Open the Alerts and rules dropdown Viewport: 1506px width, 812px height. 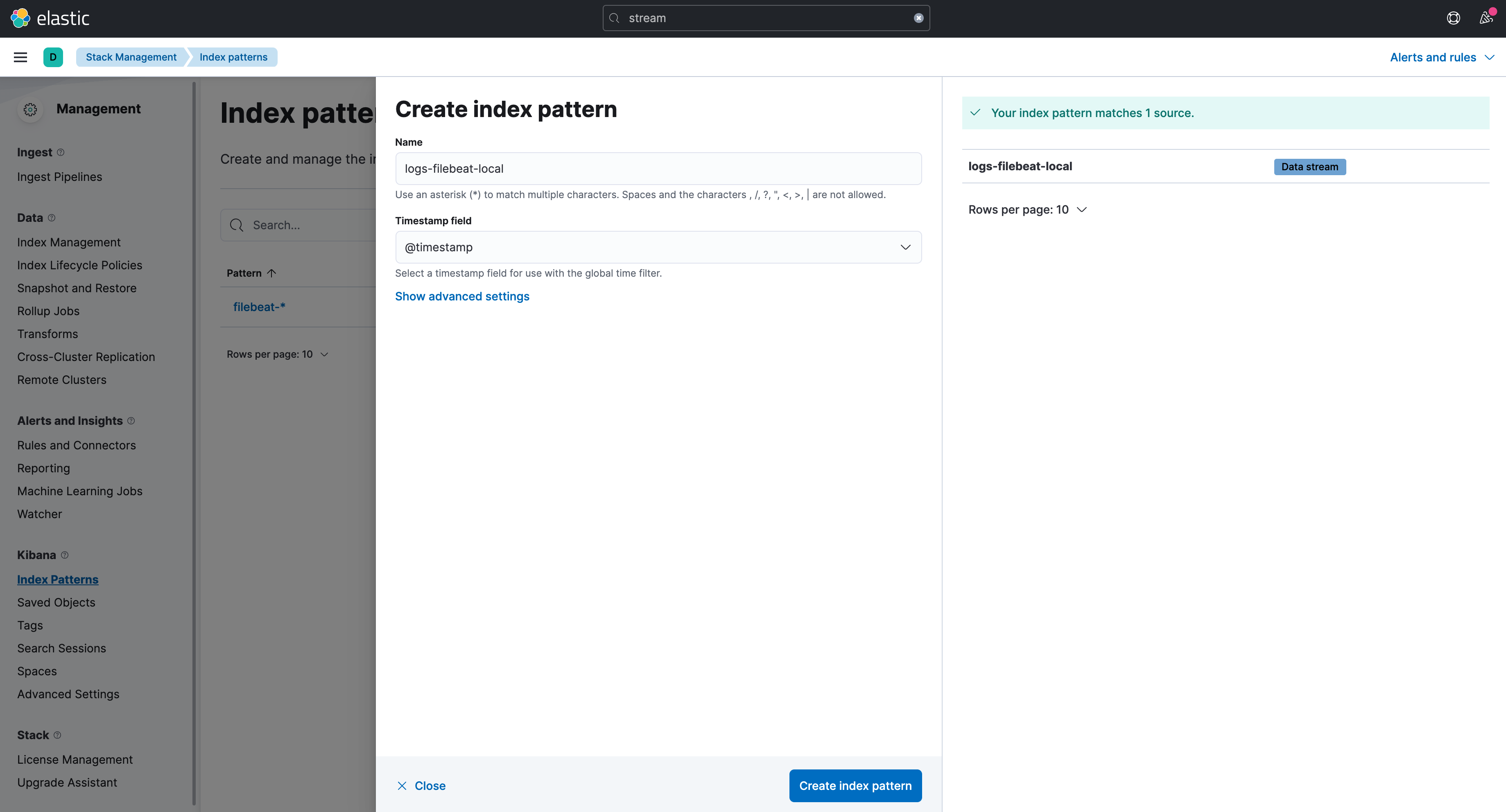[1441, 56]
